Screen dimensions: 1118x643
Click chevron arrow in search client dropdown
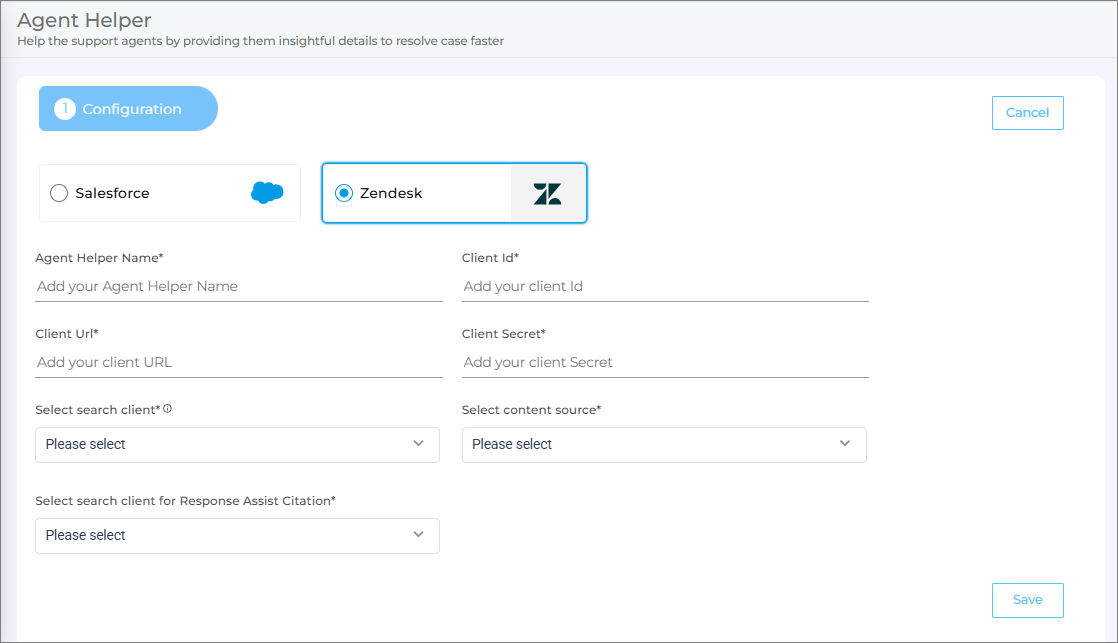coord(418,444)
